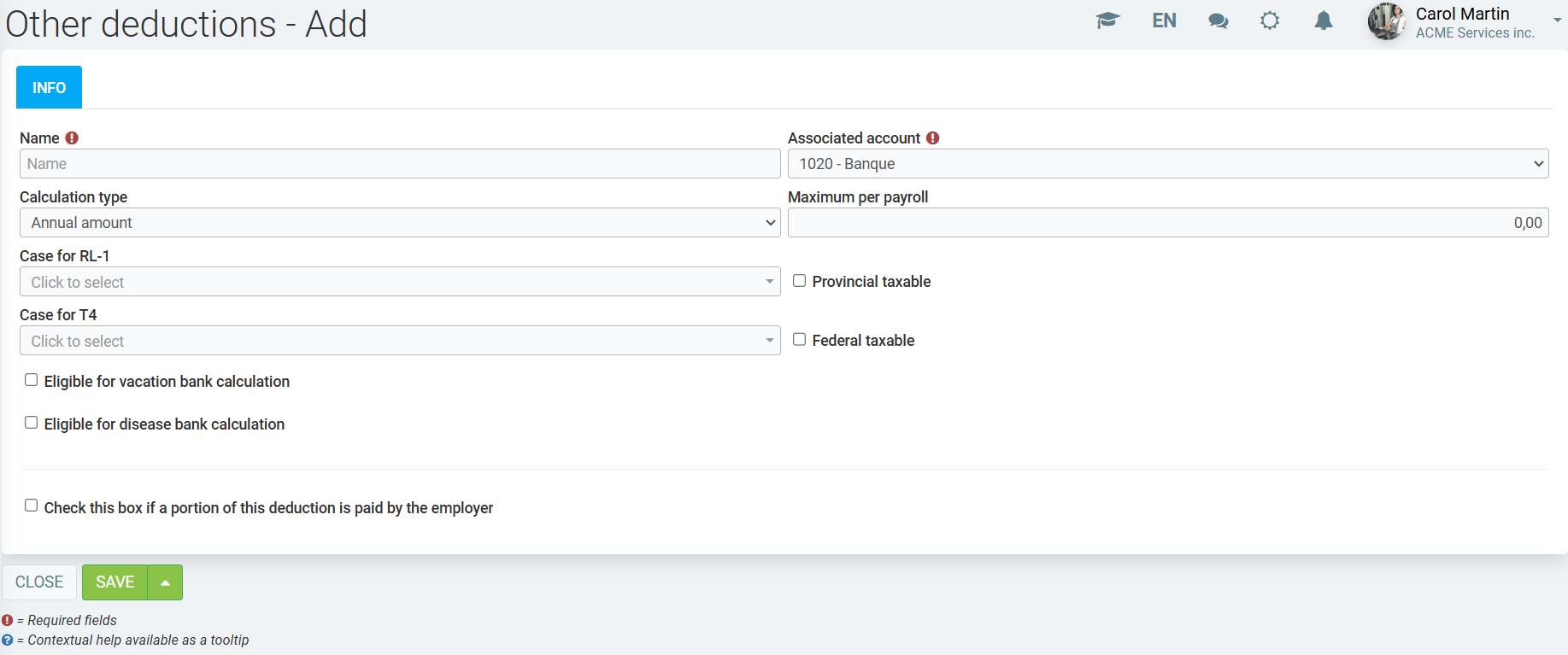The image size is (1568, 655).
Task: Click the required-field icon beside Associated account
Action: click(x=932, y=138)
